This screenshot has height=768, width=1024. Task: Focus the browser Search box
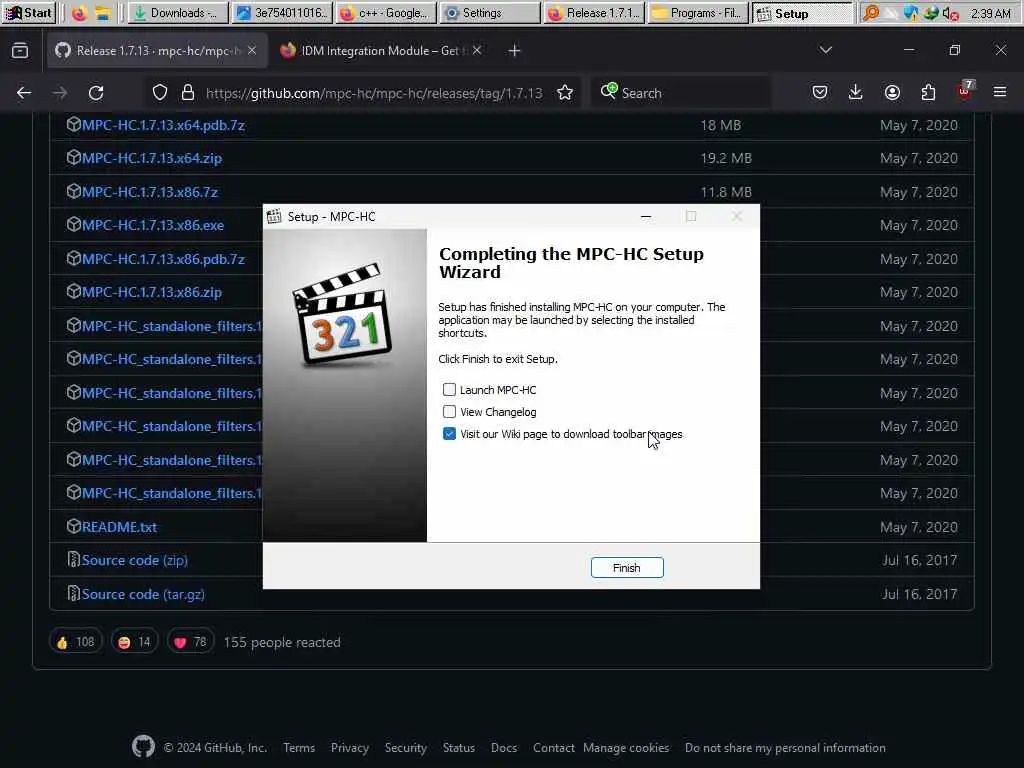coord(682,93)
